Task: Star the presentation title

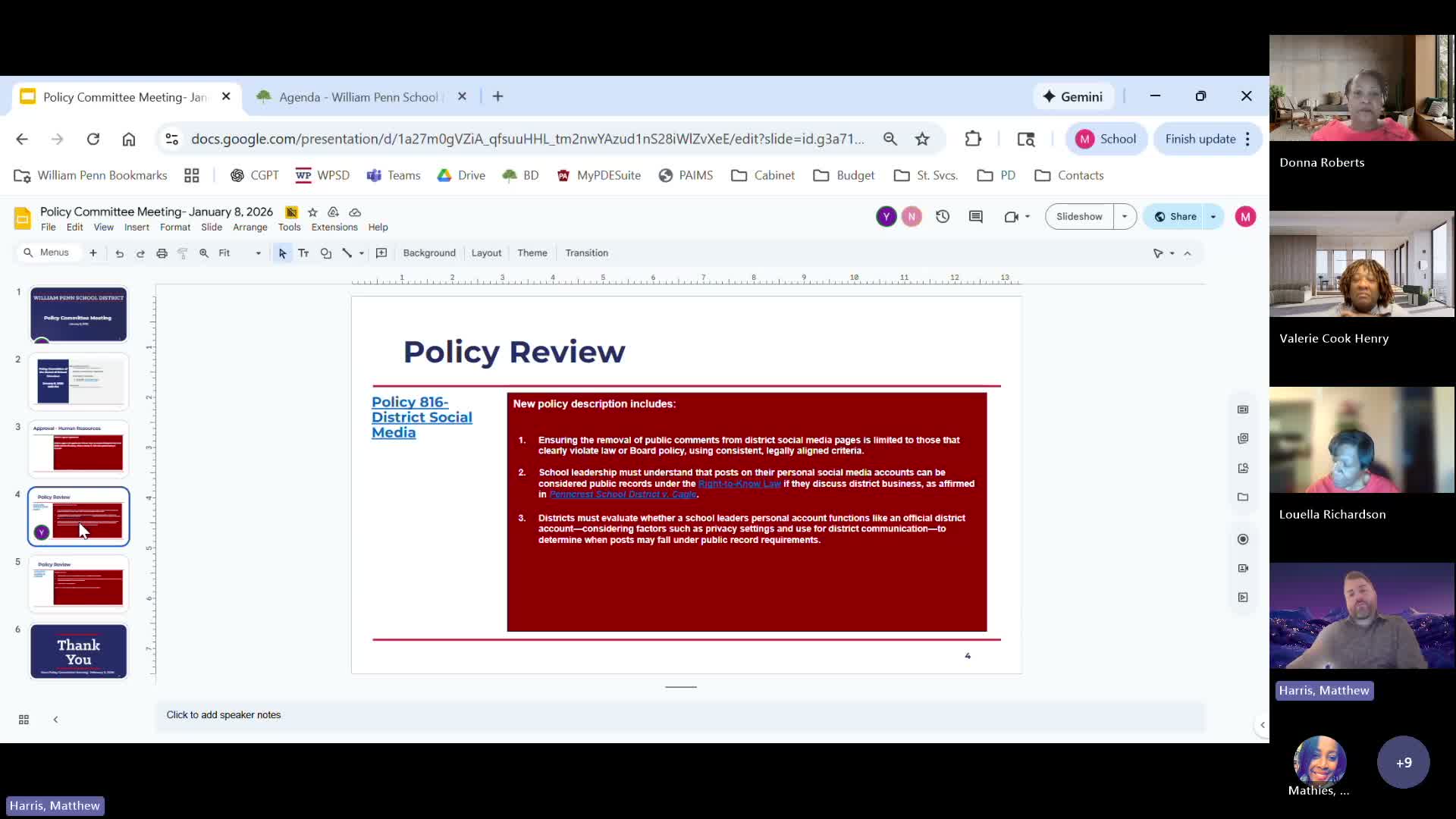Action: click(x=312, y=212)
